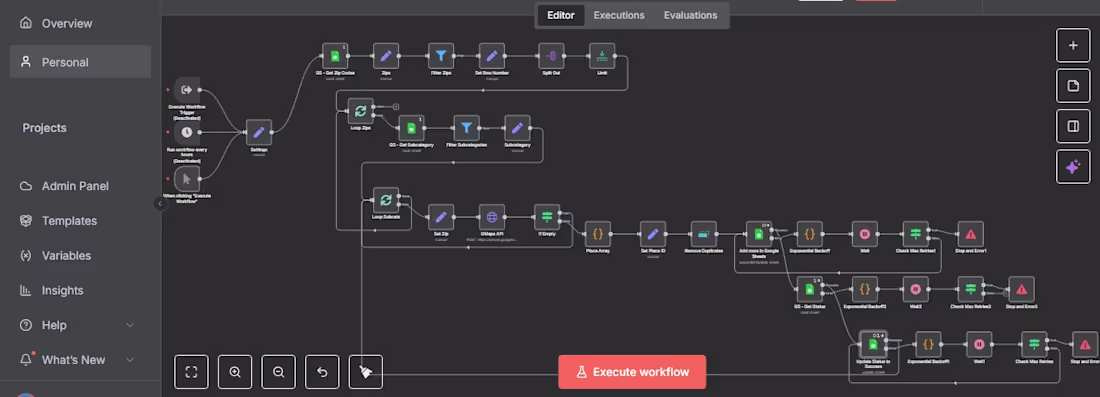Select the Loop Subcats node
The width and height of the screenshot is (1100, 397).
click(x=386, y=200)
